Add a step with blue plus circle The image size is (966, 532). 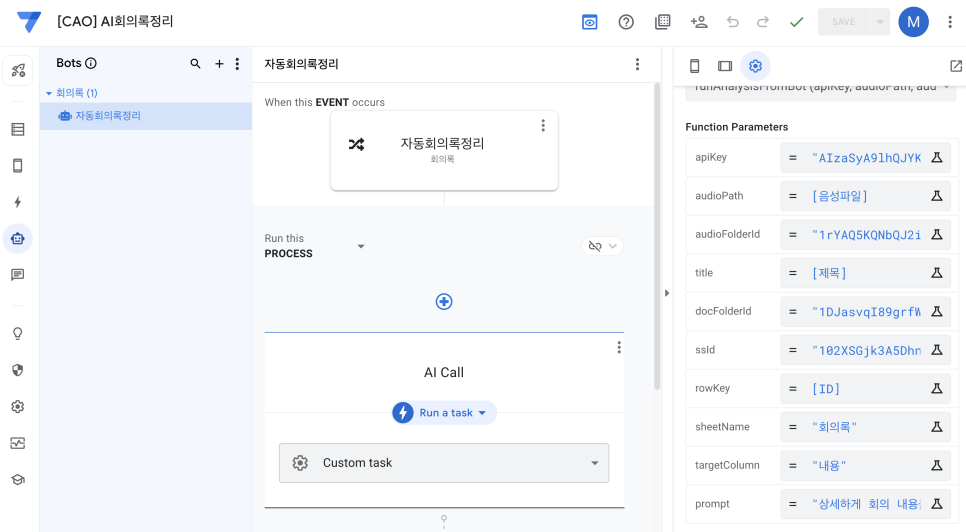pyautogui.click(x=444, y=302)
